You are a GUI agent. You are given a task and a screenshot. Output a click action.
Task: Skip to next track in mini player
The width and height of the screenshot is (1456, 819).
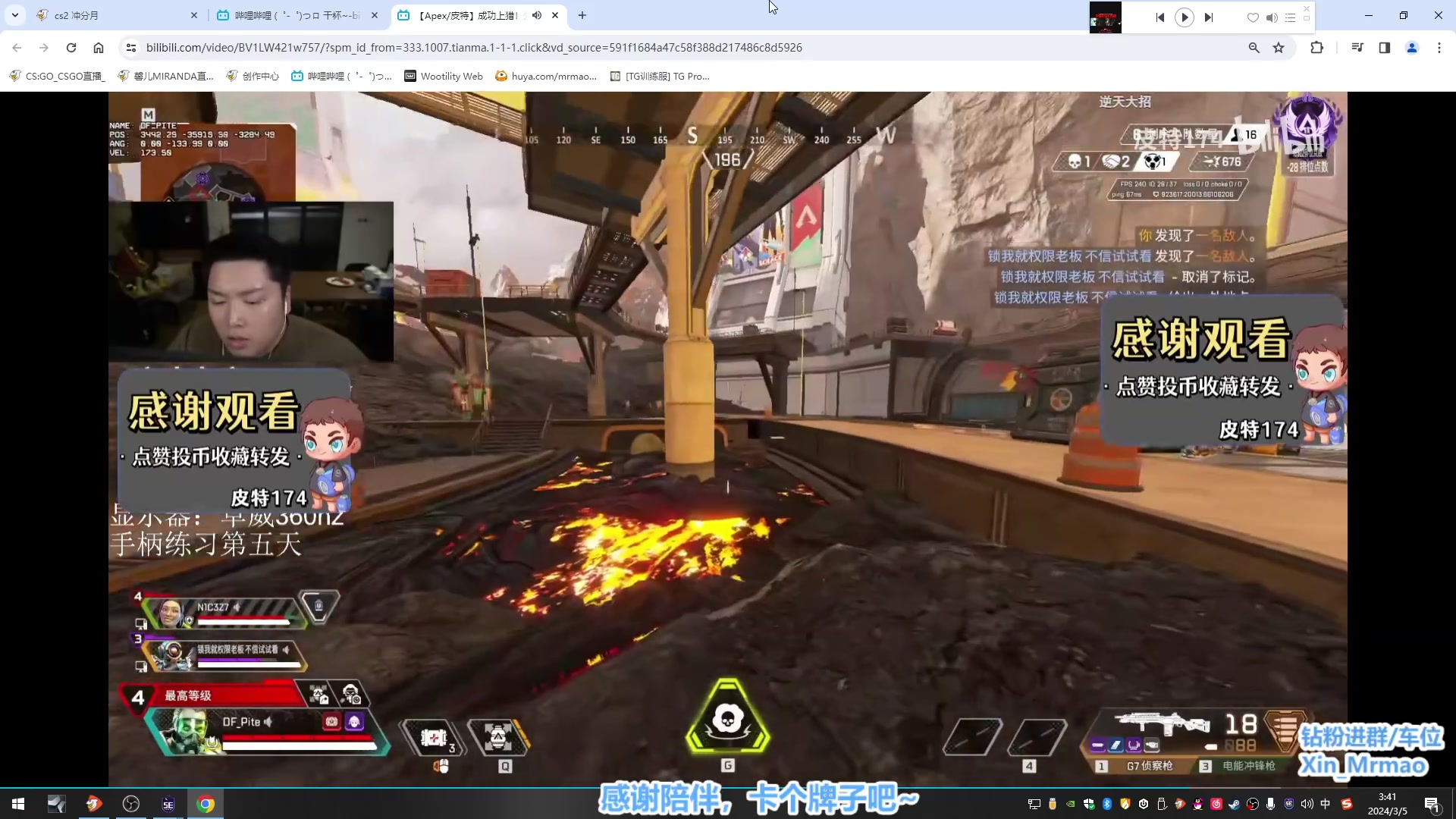coord(1209,17)
